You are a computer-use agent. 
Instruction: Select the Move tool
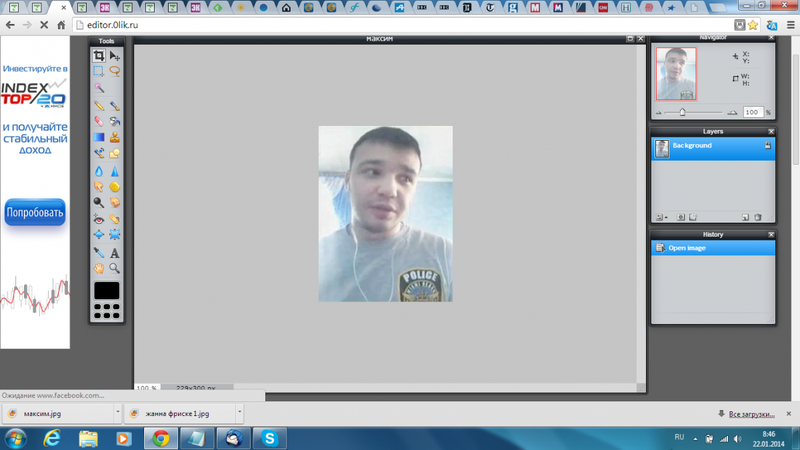click(x=115, y=56)
